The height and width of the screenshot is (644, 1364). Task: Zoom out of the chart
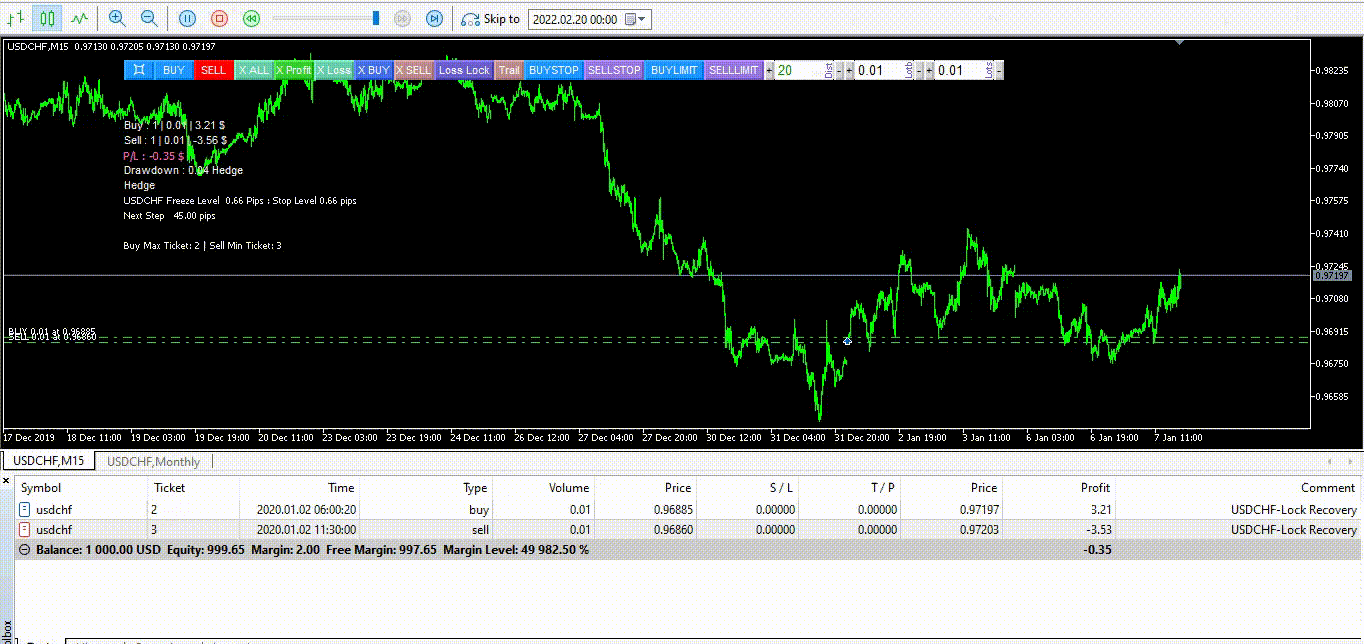(x=149, y=18)
